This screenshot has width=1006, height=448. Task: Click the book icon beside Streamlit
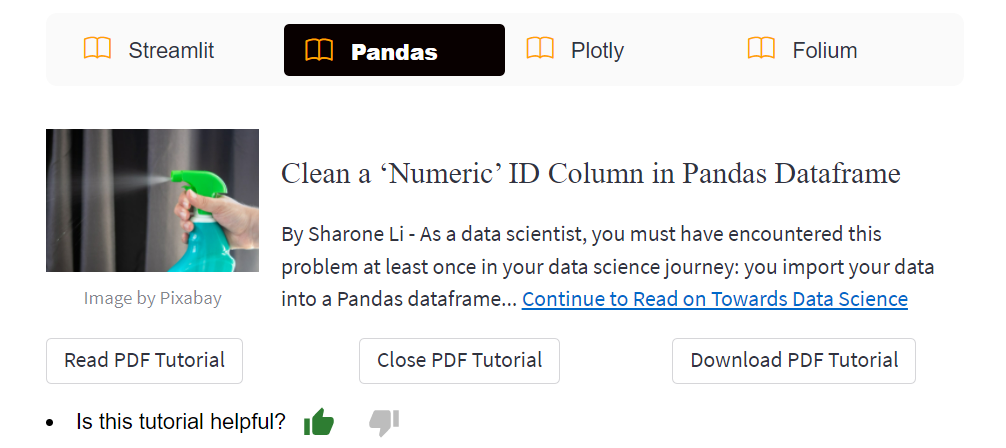pos(97,49)
